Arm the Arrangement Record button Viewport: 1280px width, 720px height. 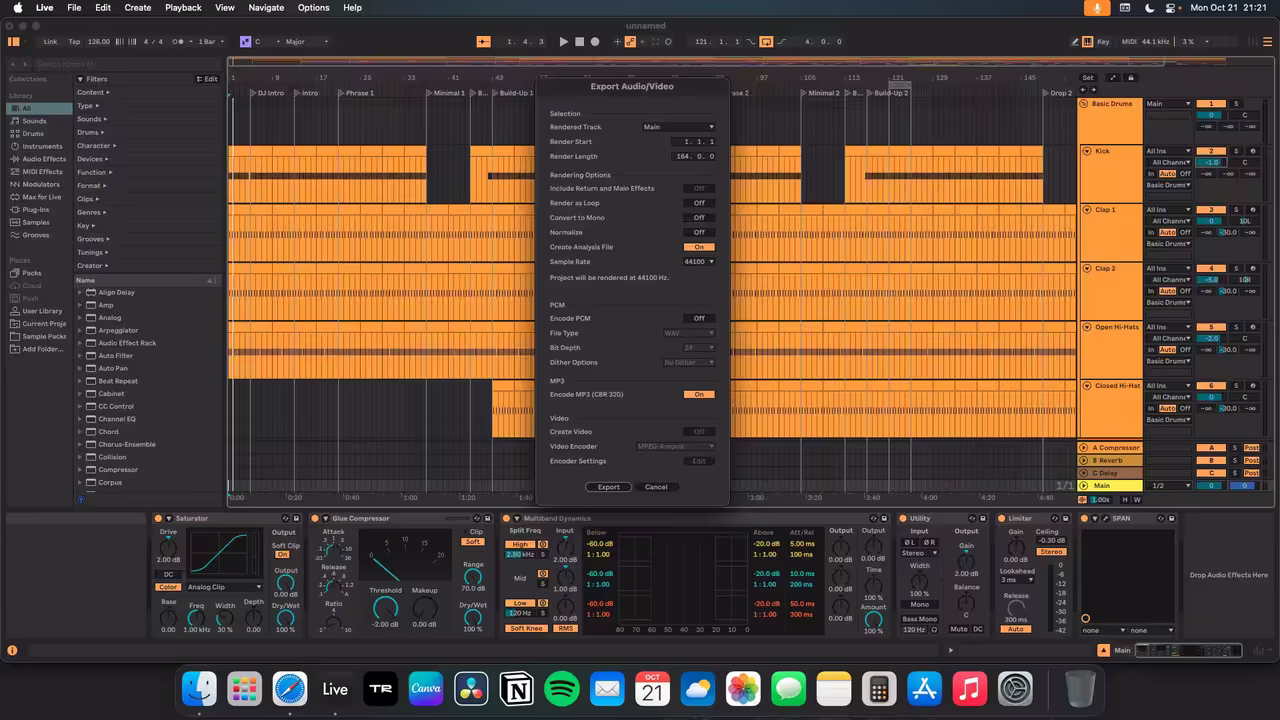pos(595,42)
